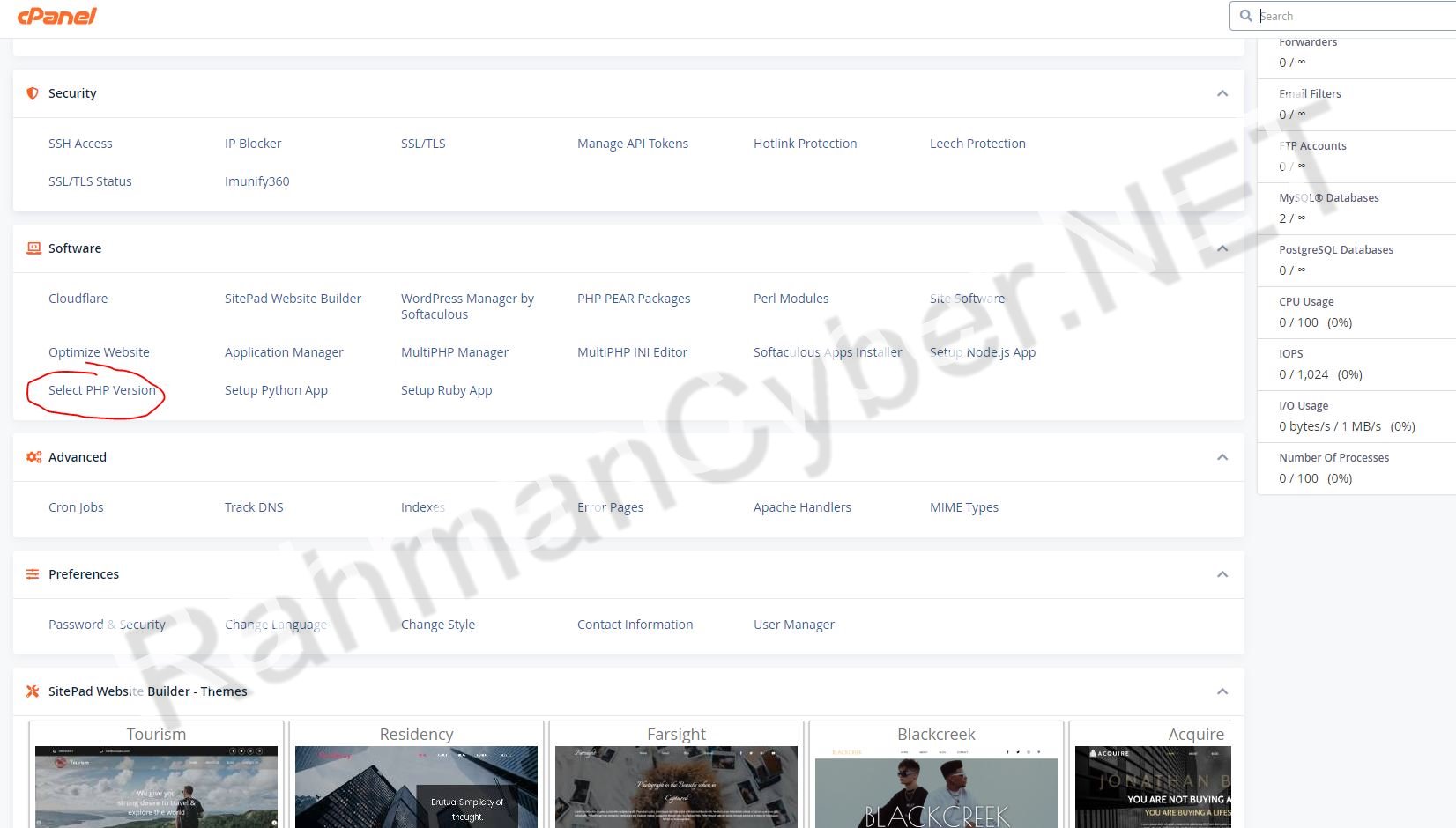Click the search magnifier icon
Screen dimensions: 1456x828
(x=1245, y=16)
